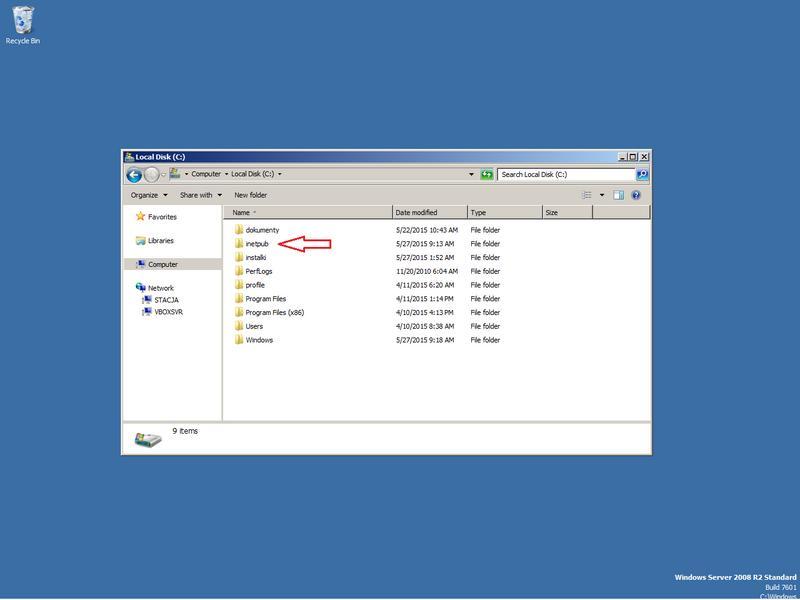The width and height of the screenshot is (800, 600).
Task: Click the Forward navigation arrow button
Action: click(152, 175)
